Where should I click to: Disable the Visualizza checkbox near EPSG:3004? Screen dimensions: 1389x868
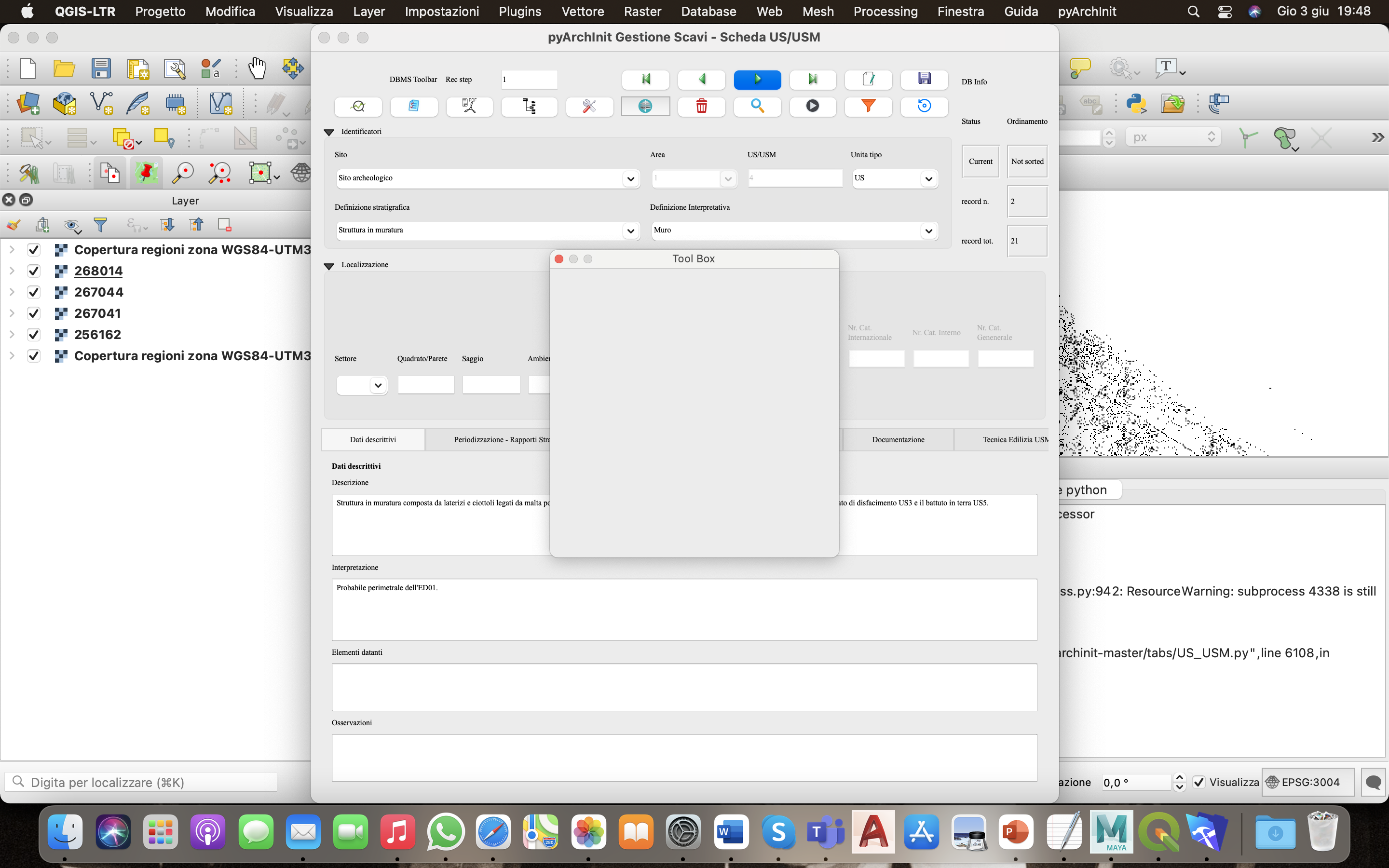[x=1199, y=782]
